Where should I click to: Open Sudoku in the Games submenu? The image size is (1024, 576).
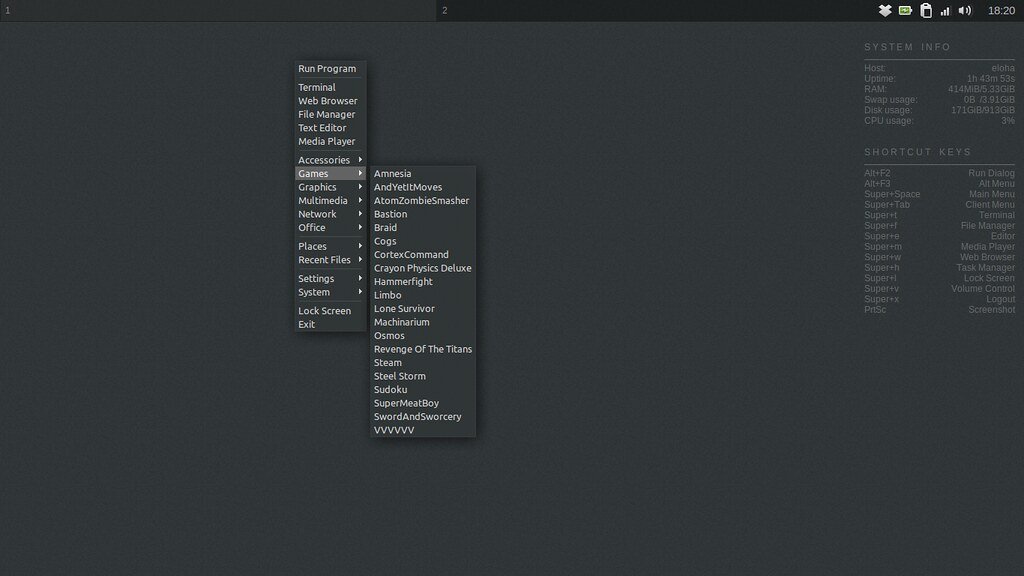pyautogui.click(x=390, y=390)
